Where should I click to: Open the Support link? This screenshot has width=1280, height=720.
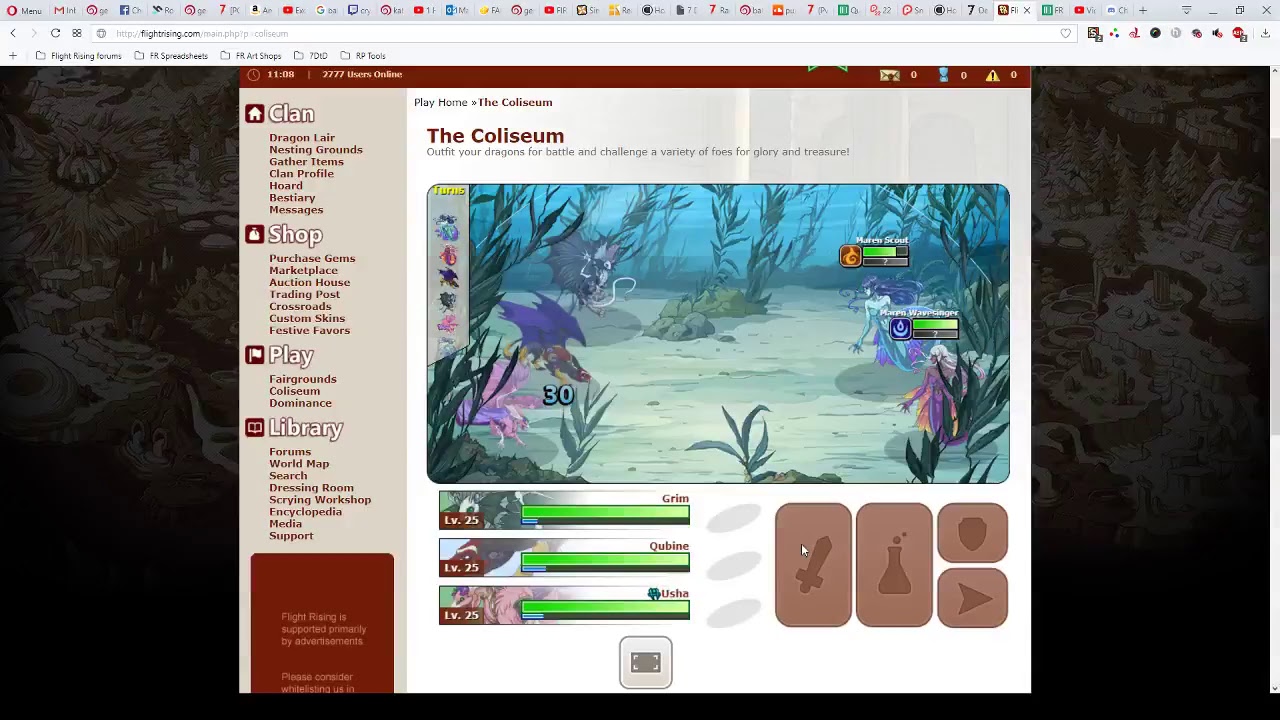point(291,536)
